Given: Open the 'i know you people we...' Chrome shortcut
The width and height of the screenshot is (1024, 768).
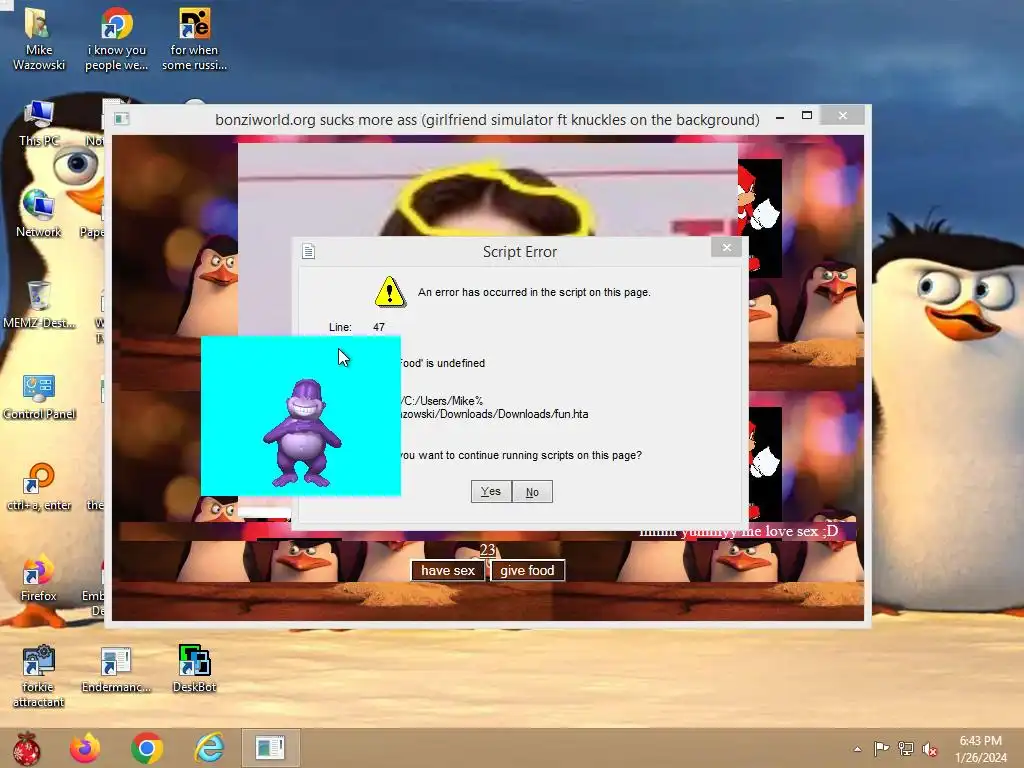Looking at the screenshot, I should coord(116,38).
